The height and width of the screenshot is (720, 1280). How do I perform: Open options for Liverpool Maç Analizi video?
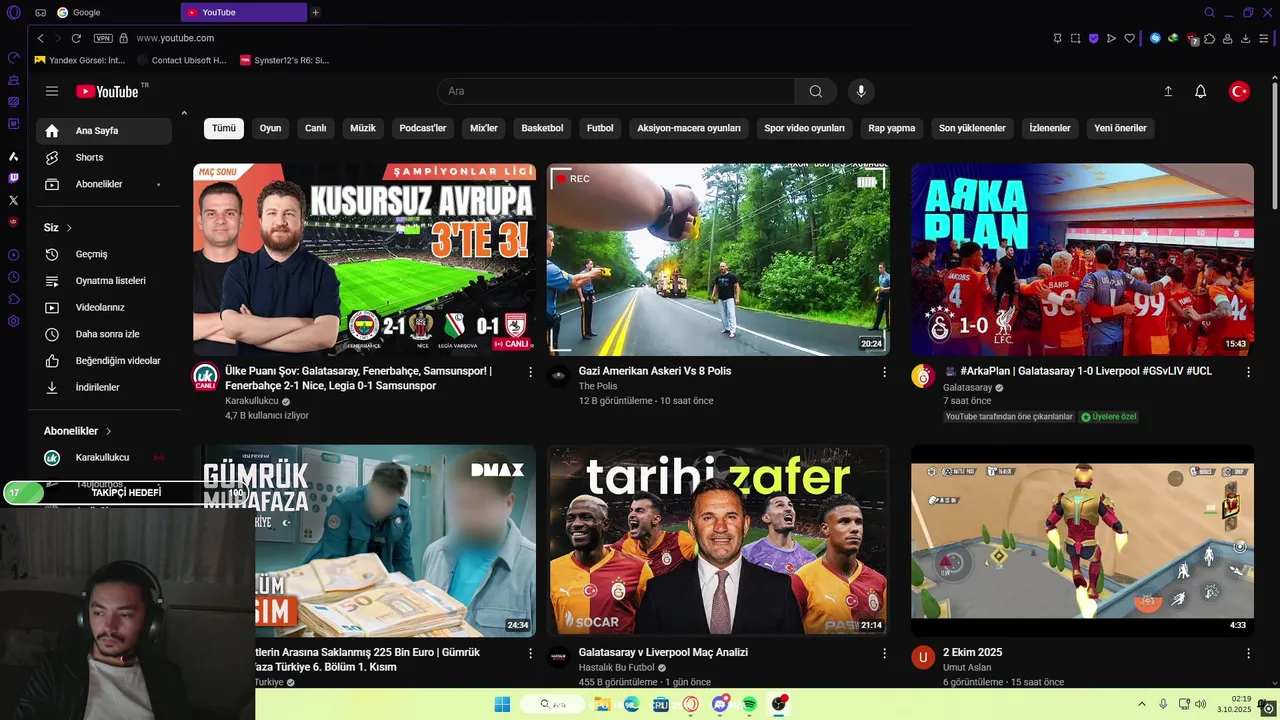point(884,653)
